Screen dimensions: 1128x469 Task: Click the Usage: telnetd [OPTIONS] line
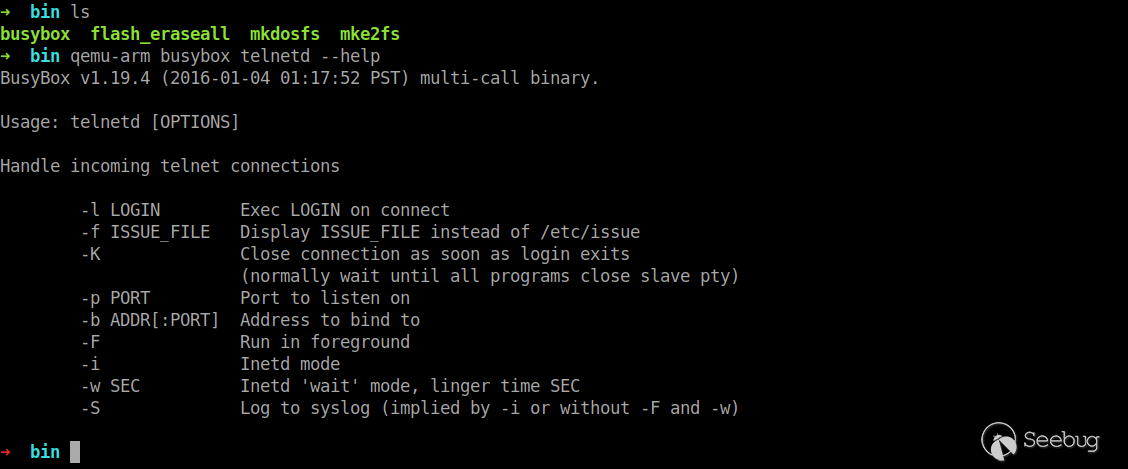click(120, 122)
